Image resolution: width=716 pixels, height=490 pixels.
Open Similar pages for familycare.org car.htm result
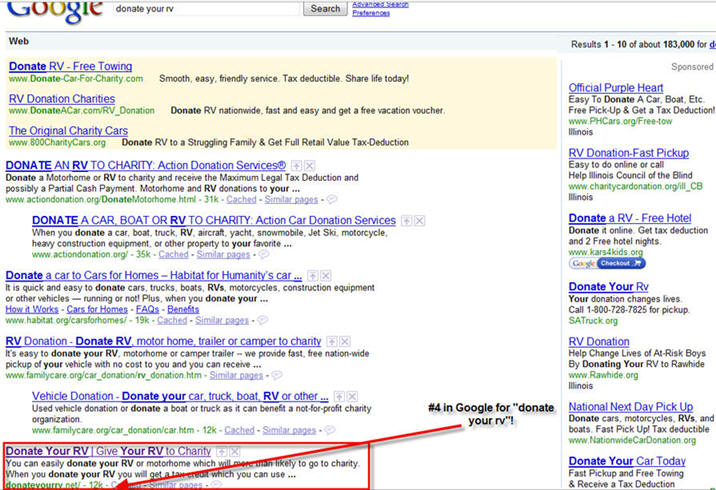pyautogui.click(x=289, y=430)
